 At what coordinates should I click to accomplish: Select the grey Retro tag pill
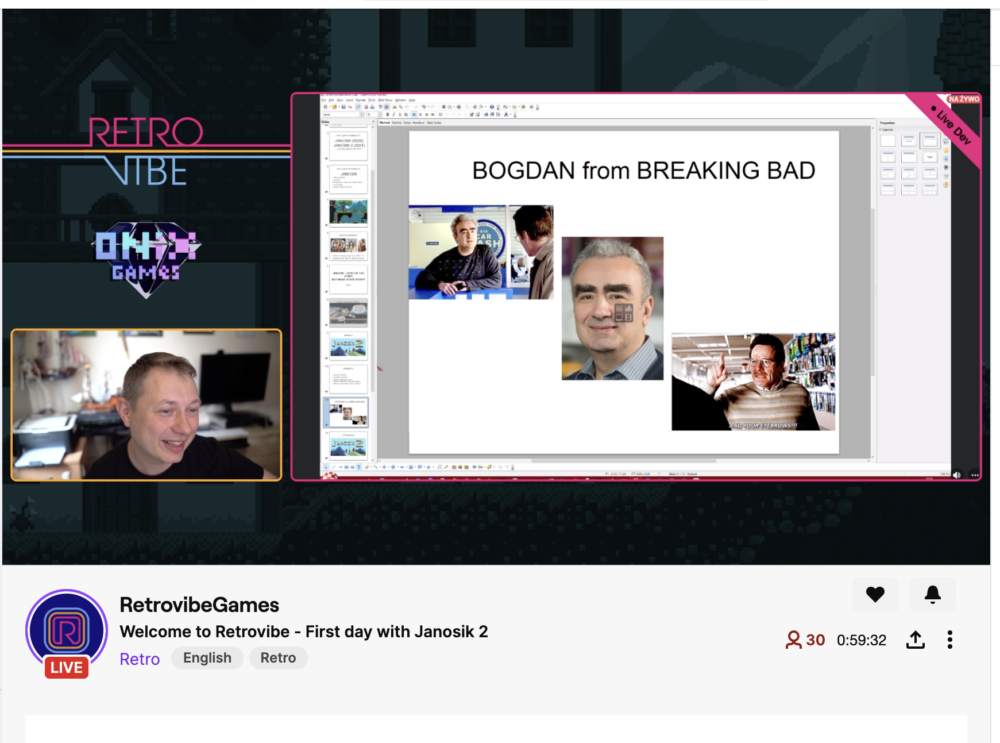pos(278,658)
